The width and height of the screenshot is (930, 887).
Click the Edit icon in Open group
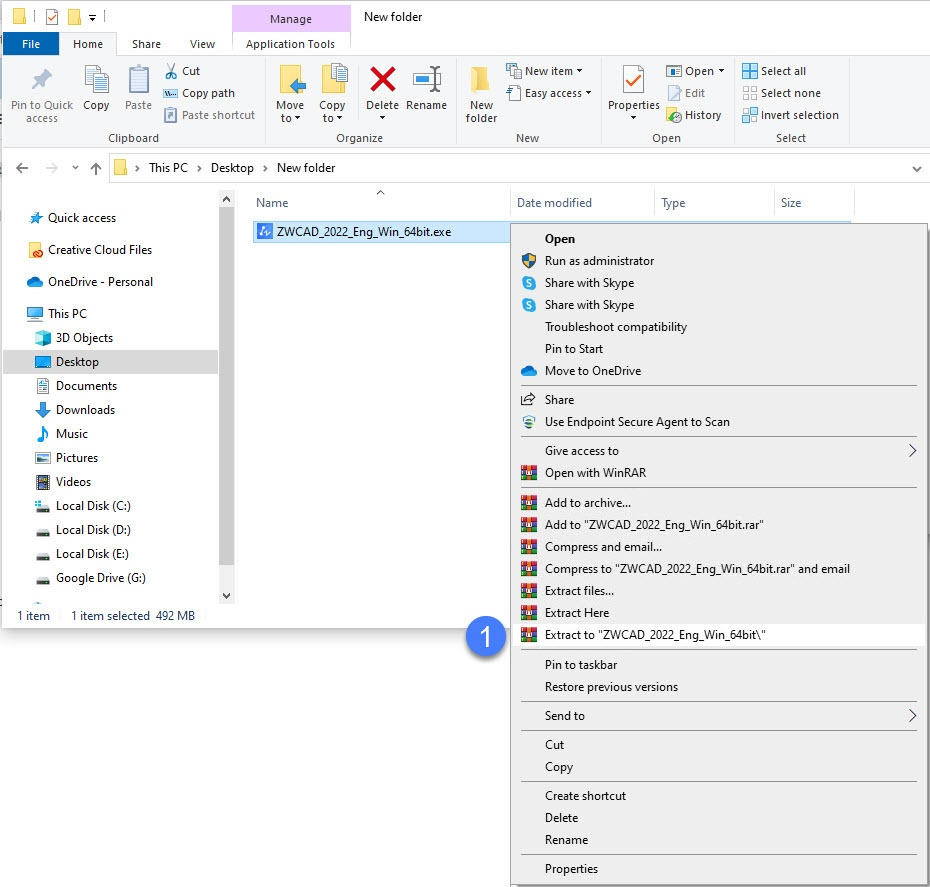pyautogui.click(x=674, y=93)
